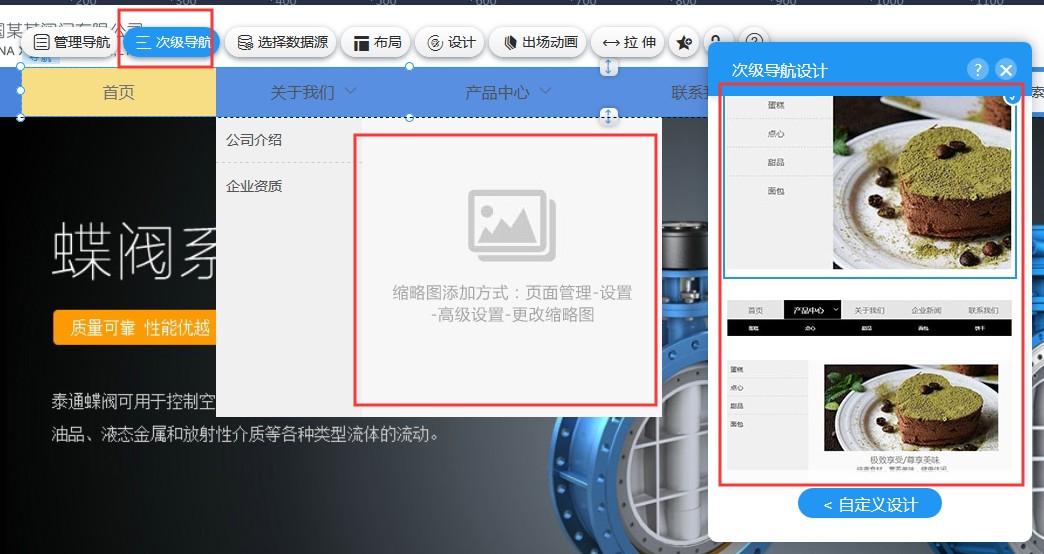Select the 首页 navigation item

[x=119, y=92]
